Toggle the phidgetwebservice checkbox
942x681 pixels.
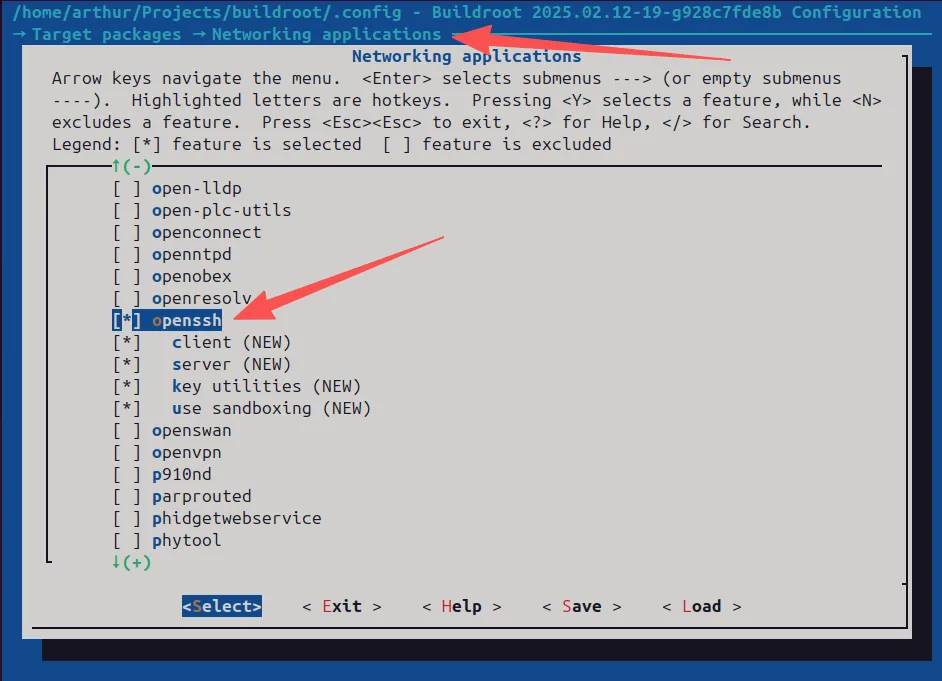tap(127, 518)
